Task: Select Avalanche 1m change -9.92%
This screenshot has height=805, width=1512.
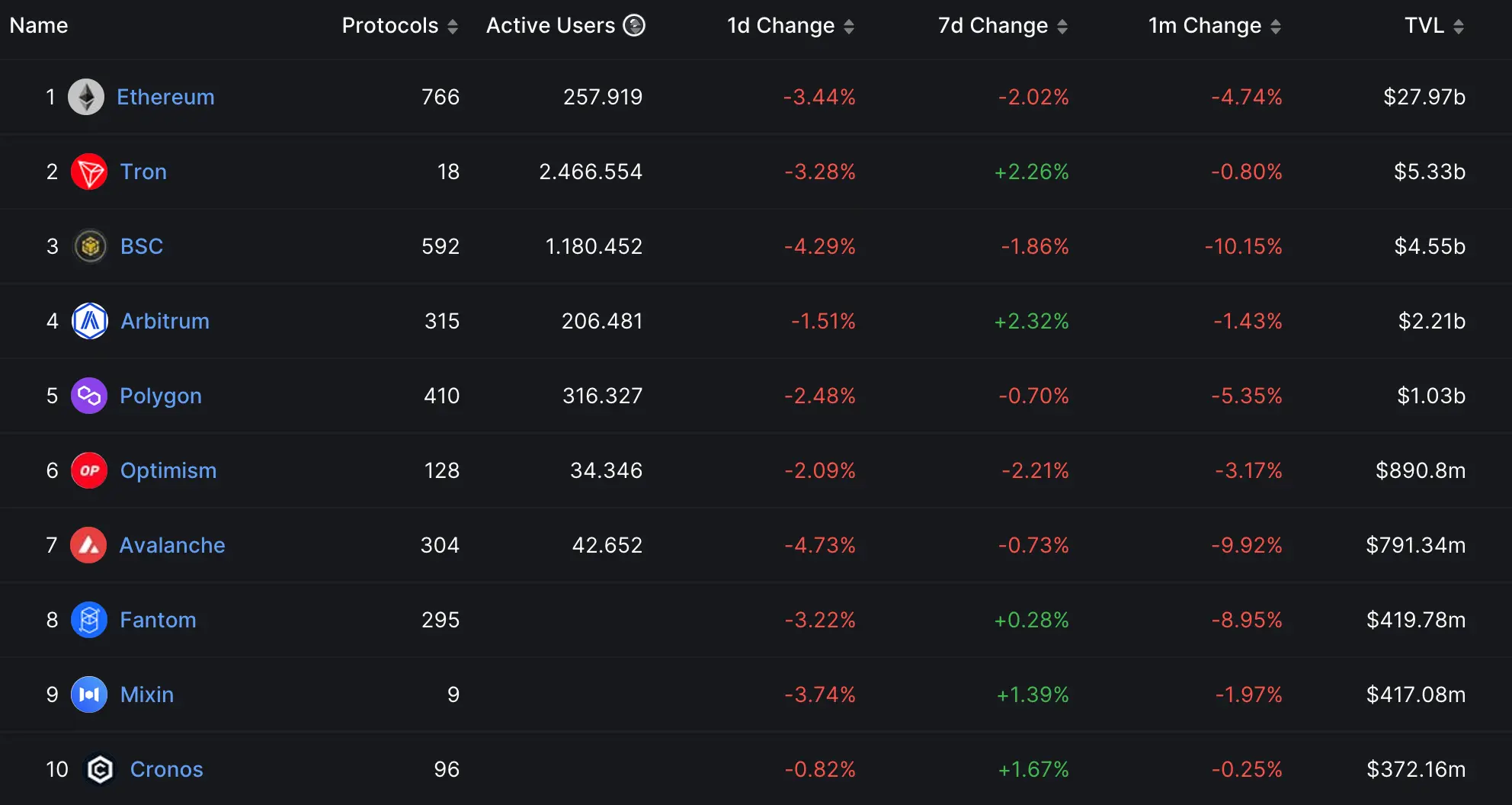Action: pos(1247,545)
